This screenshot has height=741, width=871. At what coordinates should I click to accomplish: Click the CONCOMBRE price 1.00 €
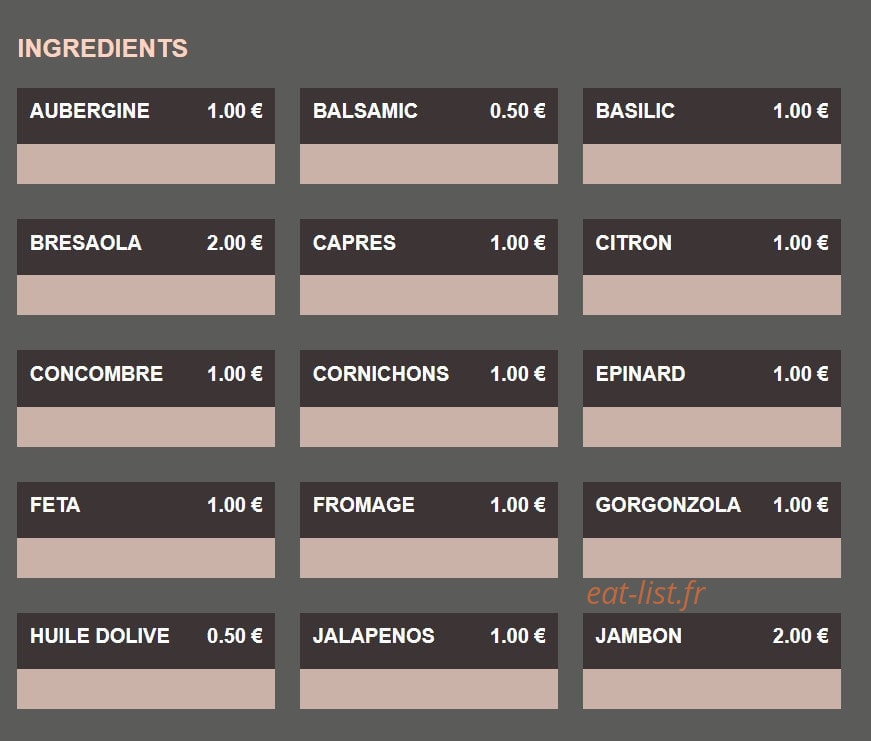pos(234,374)
